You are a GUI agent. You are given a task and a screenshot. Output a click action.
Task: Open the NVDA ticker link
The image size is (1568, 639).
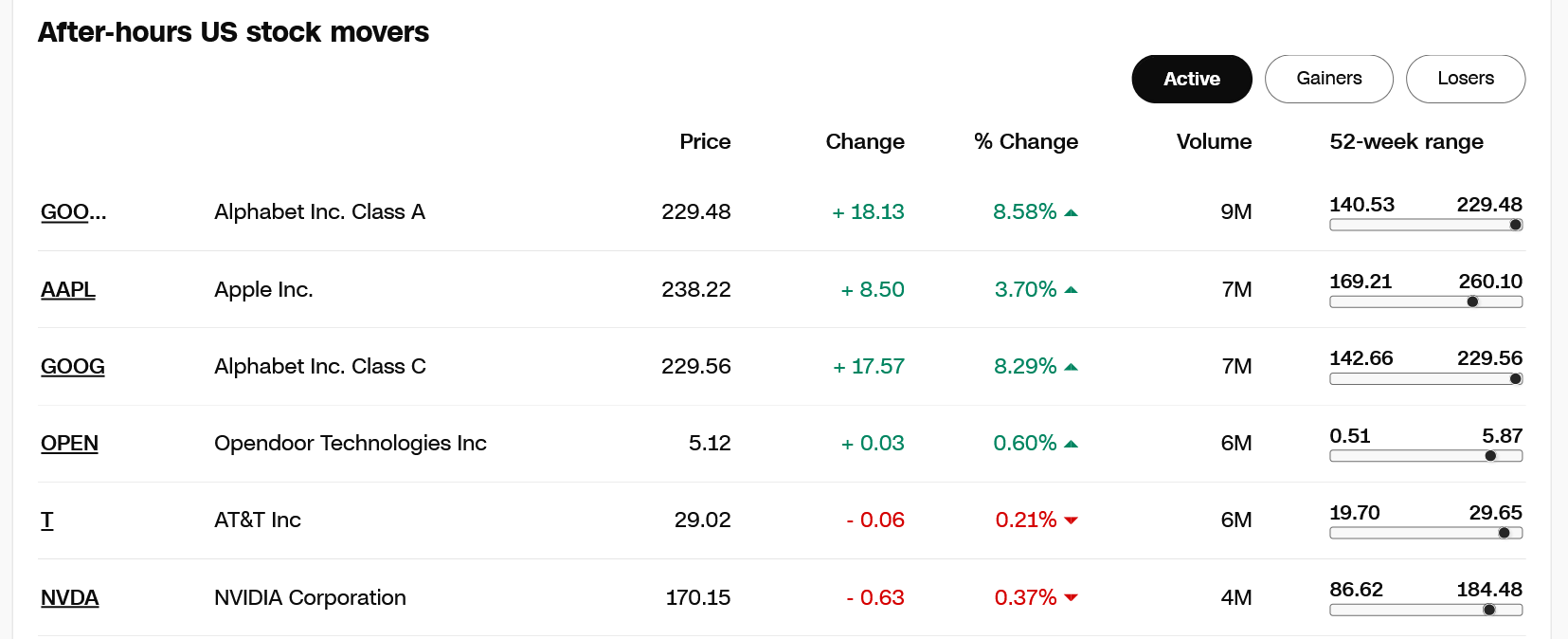(x=70, y=597)
